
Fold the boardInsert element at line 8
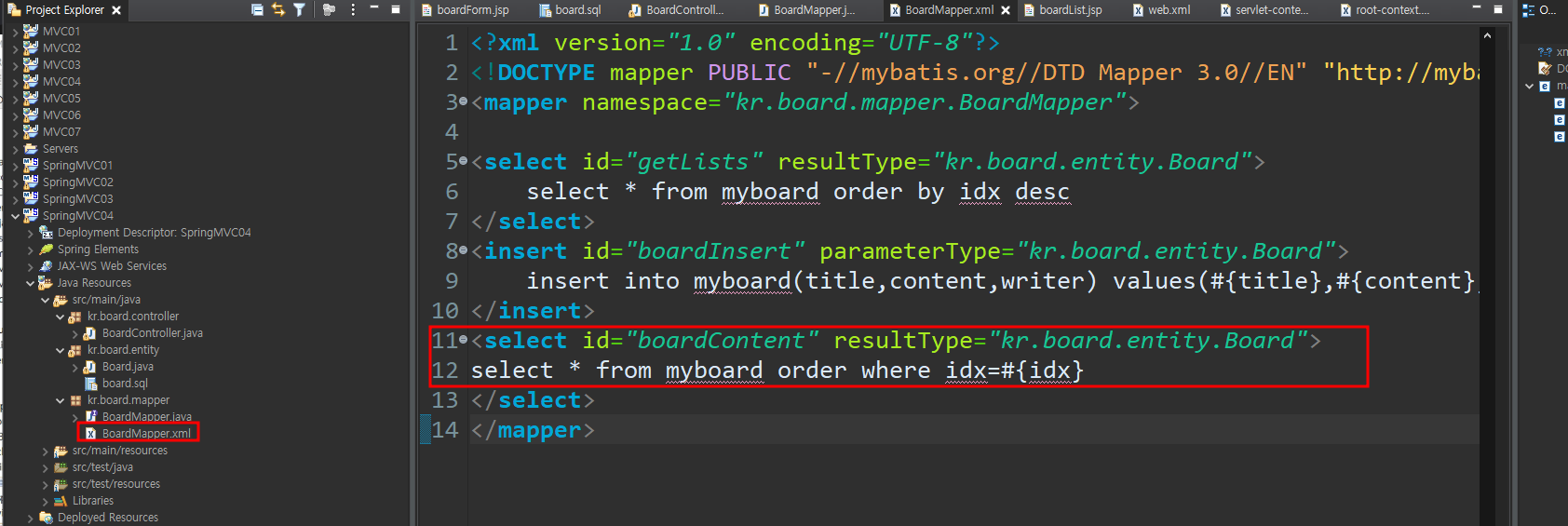[464, 251]
